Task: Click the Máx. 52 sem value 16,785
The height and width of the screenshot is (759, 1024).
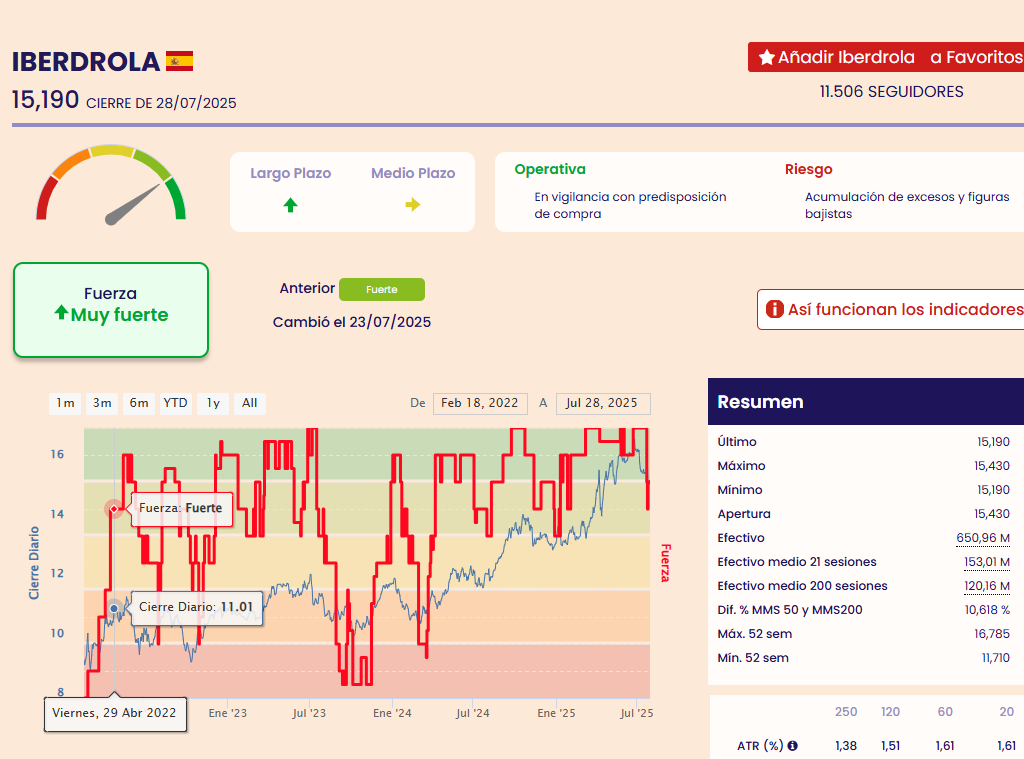Action: click(x=992, y=634)
